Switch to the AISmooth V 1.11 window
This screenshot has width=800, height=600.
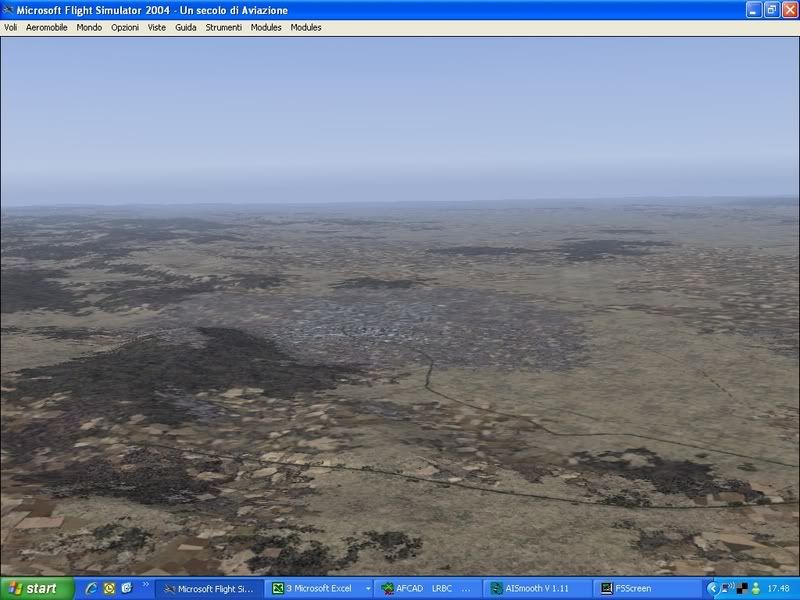(x=537, y=589)
